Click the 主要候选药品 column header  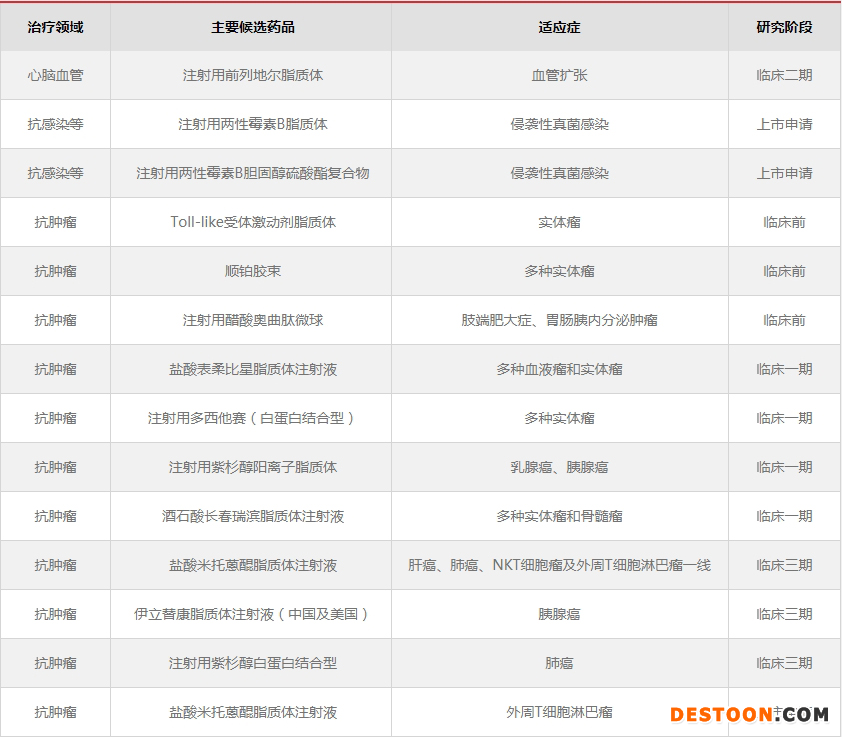tap(252, 27)
